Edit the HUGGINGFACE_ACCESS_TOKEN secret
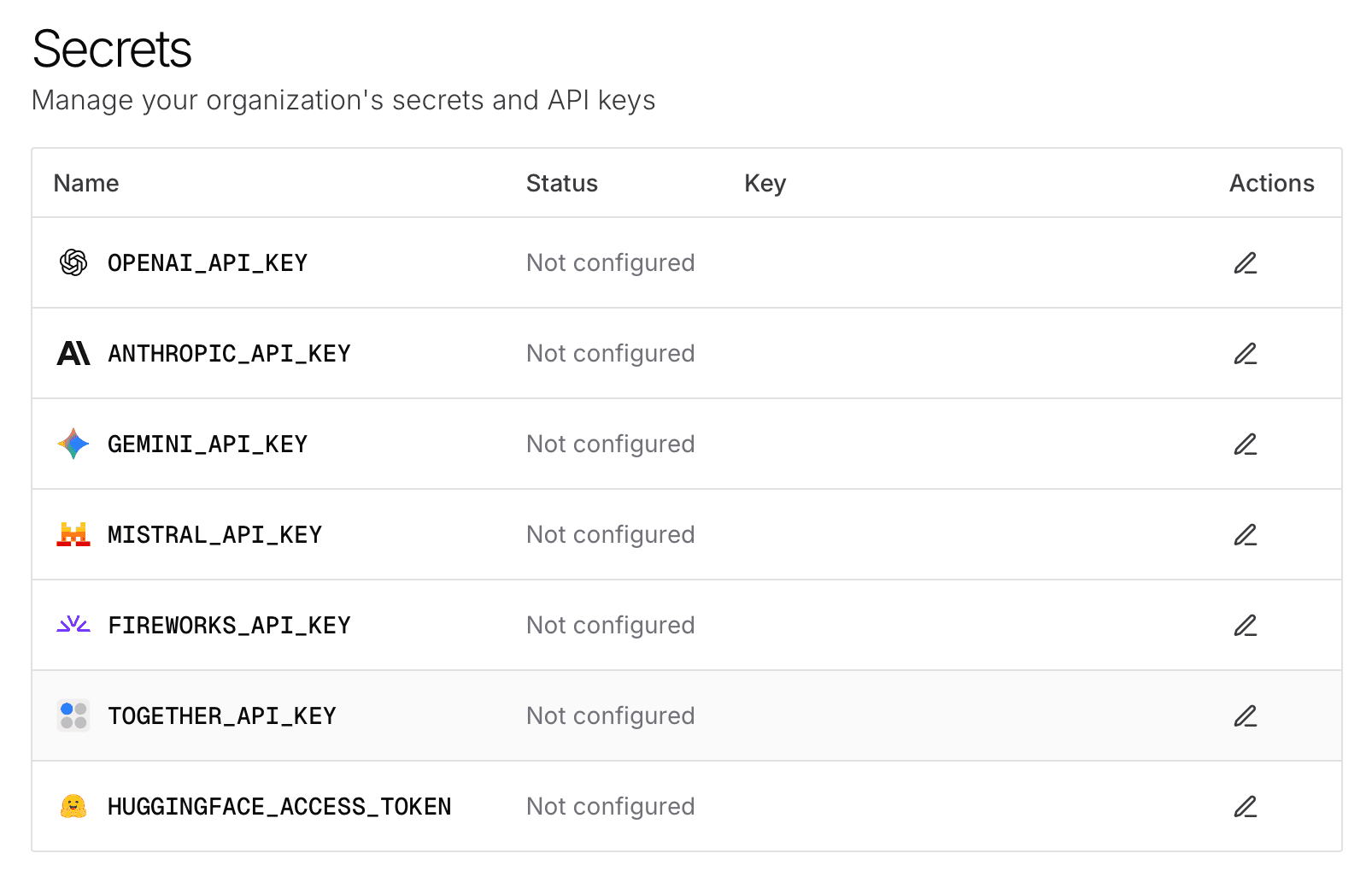 (1246, 806)
